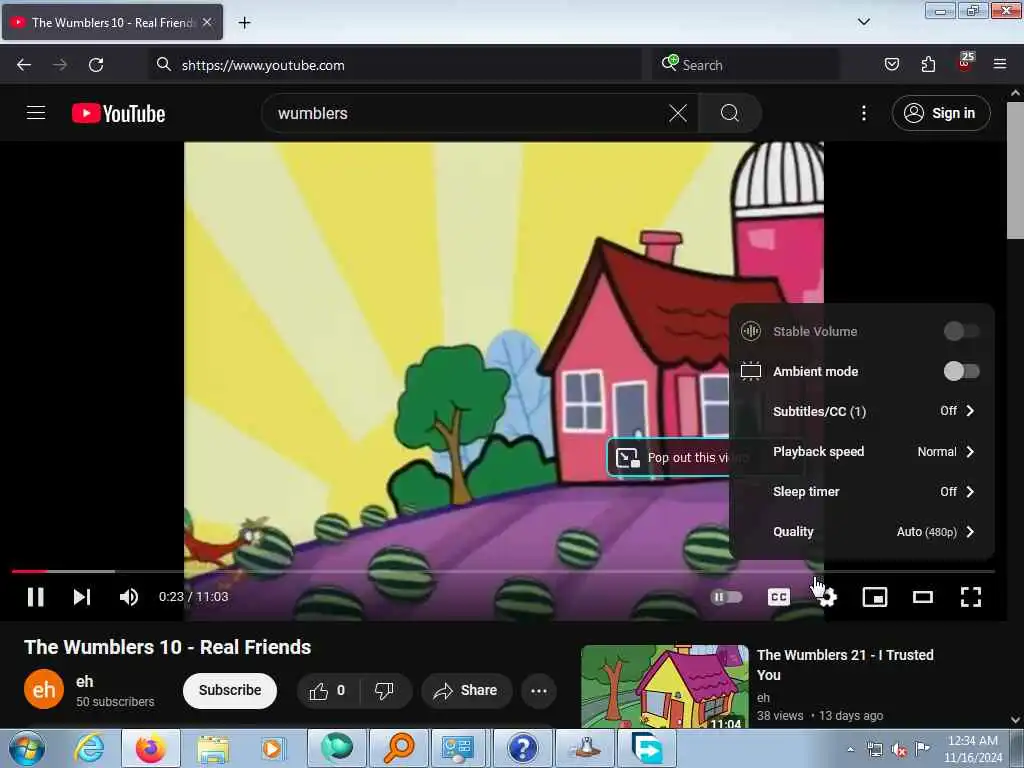This screenshot has width=1024, height=768.
Task: Open The Wumblers 21 - I Trusted You title
Action: (844, 665)
